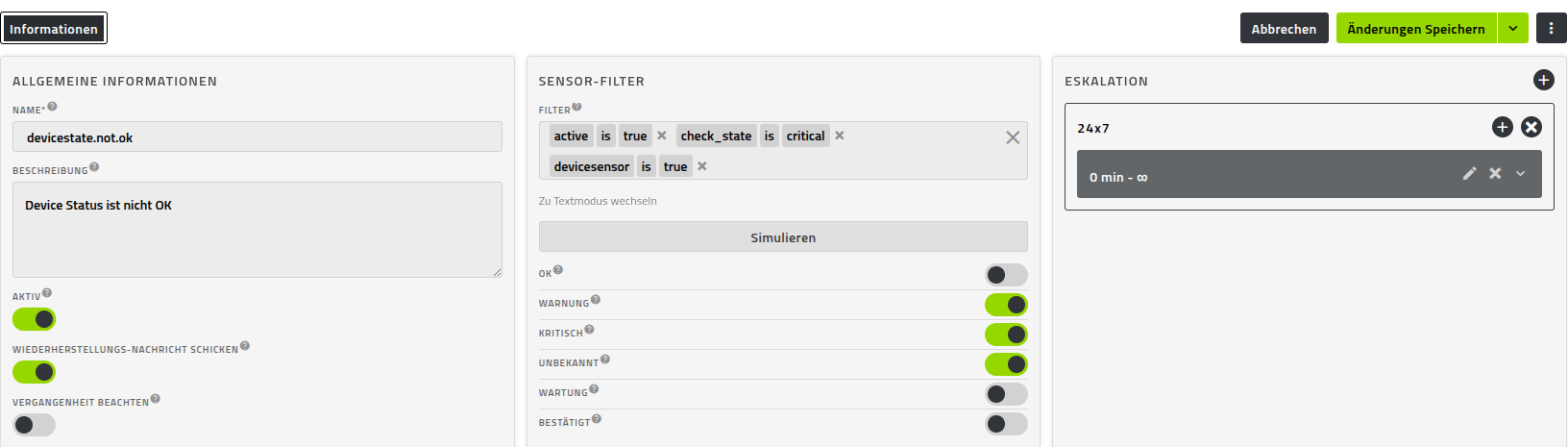Clear all sensor filters

[x=1013, y=137]
